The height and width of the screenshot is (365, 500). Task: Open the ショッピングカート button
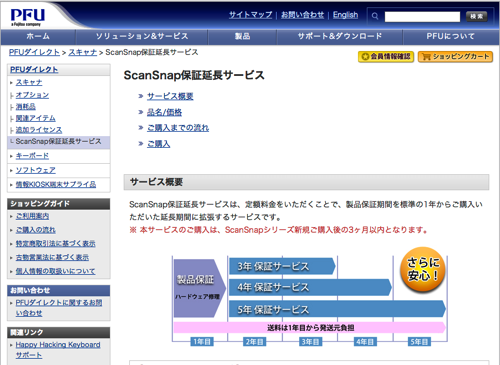click(455, 57)
